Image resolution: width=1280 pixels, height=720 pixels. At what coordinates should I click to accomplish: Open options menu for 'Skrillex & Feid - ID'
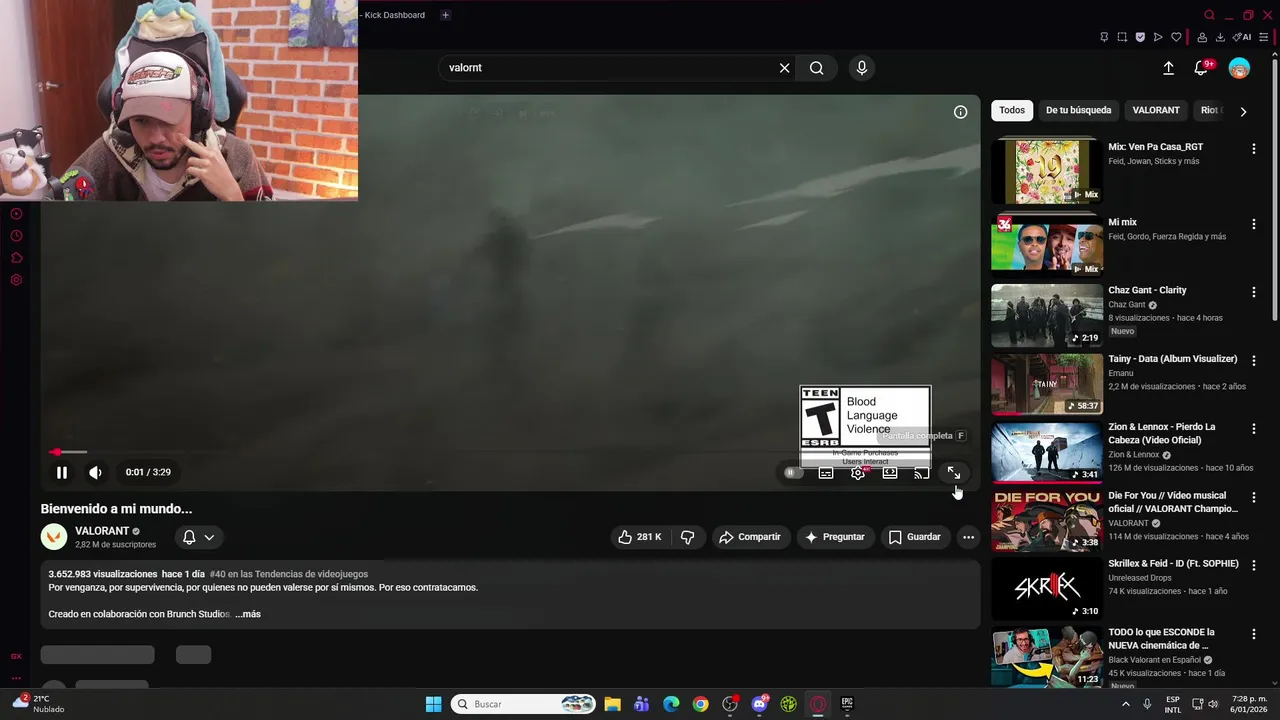pos(1253,565)
